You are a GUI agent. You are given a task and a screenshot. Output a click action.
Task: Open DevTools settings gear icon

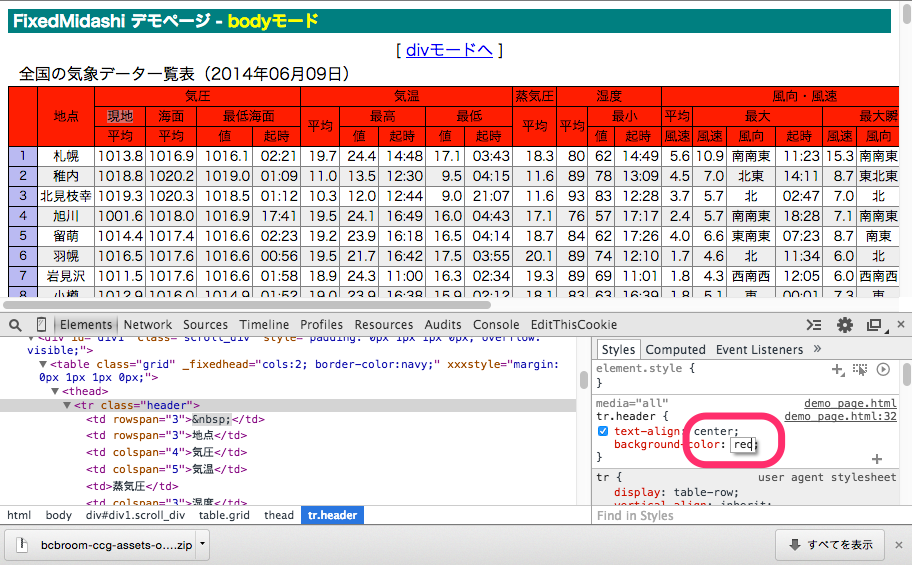[x=845, y=325]
